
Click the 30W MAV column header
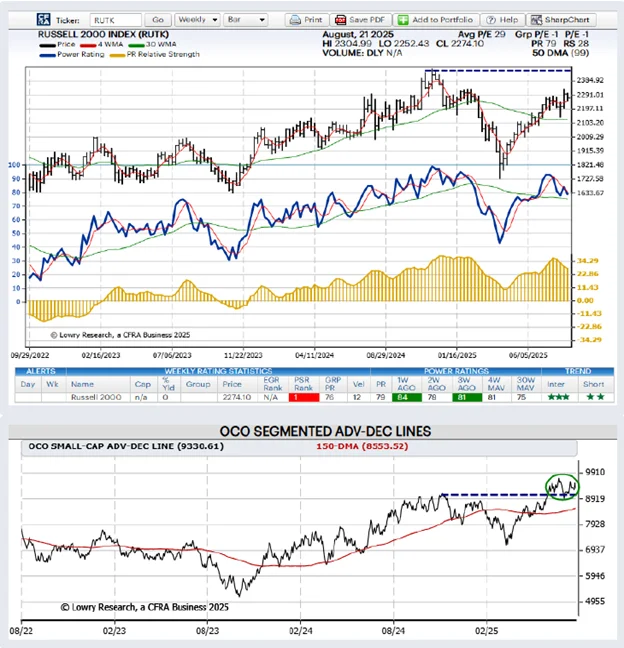526,384
